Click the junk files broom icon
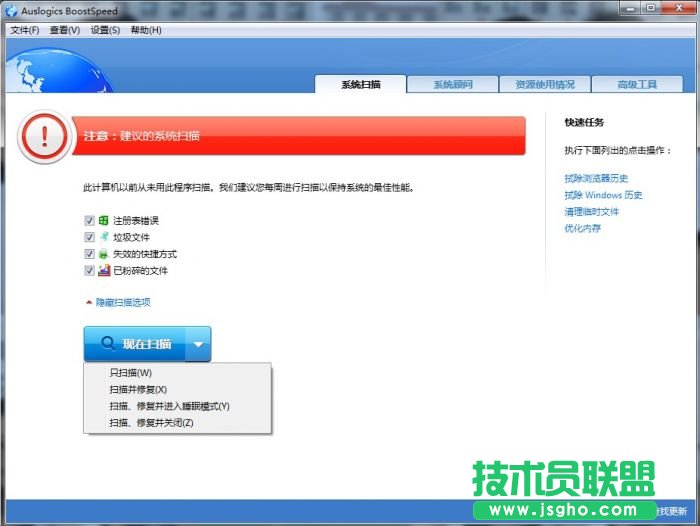Screen dimensions: 700x526 pyautogui.click(x=104, y=237)
